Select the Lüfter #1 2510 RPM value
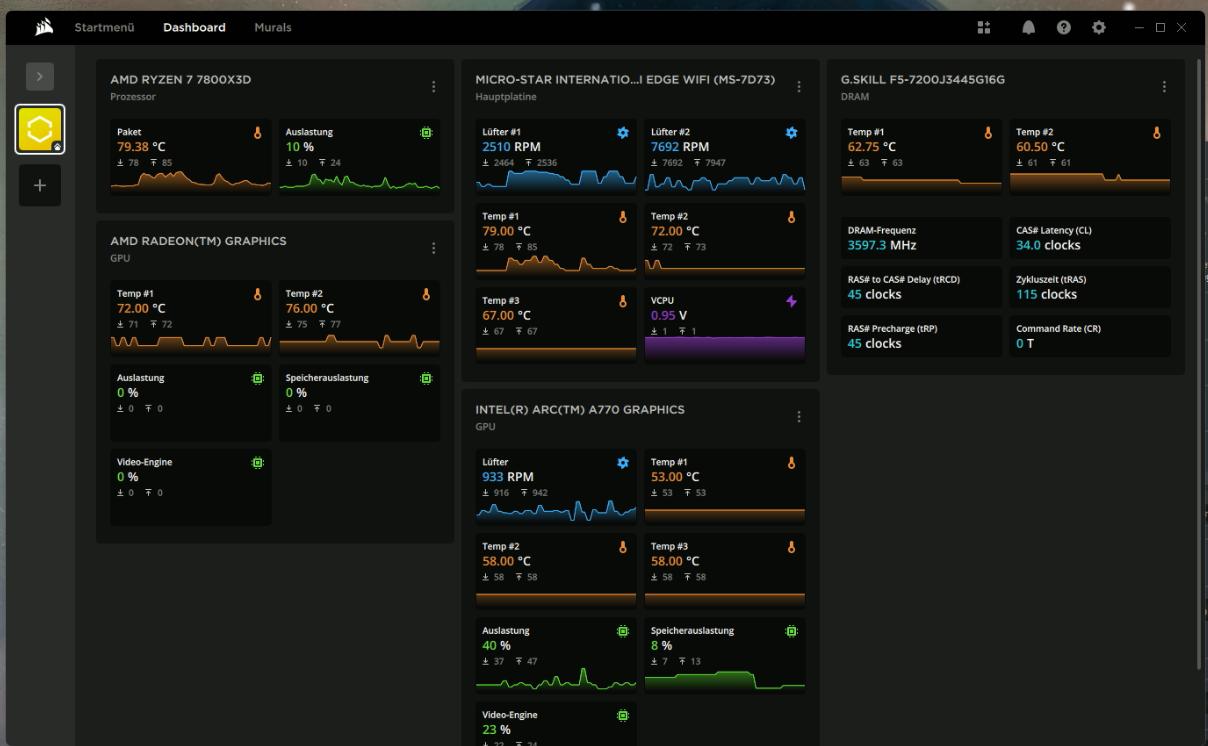Viewport: 1208px width, 746px height. 511,147
